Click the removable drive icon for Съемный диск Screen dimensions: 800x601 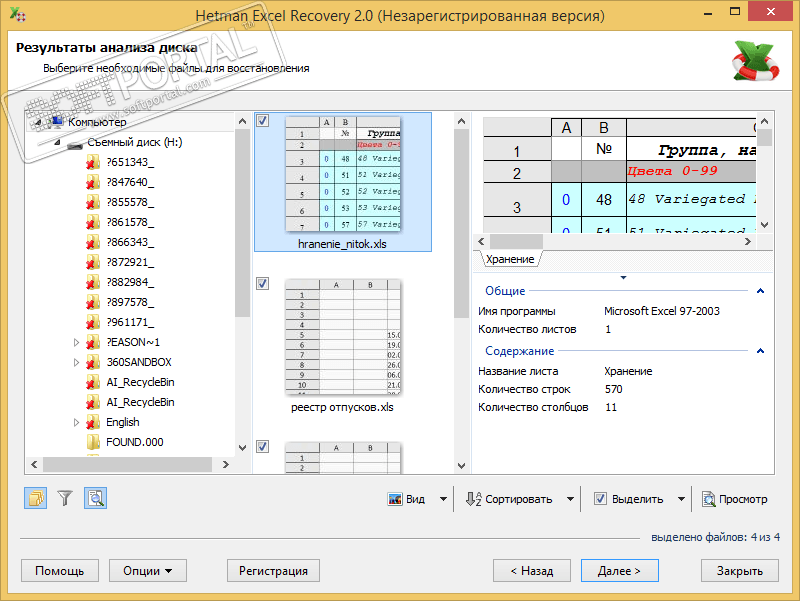click(74, 145)
